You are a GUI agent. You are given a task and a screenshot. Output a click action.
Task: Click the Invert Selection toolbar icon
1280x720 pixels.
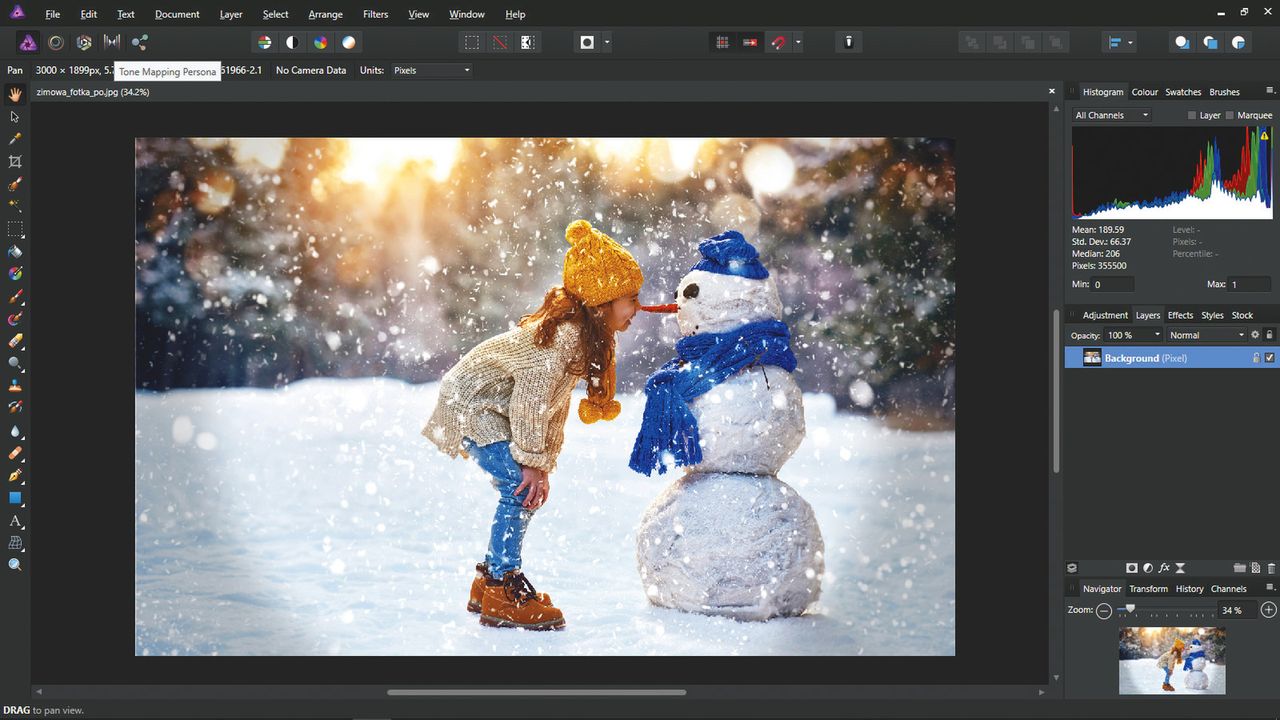click(527, 42)
